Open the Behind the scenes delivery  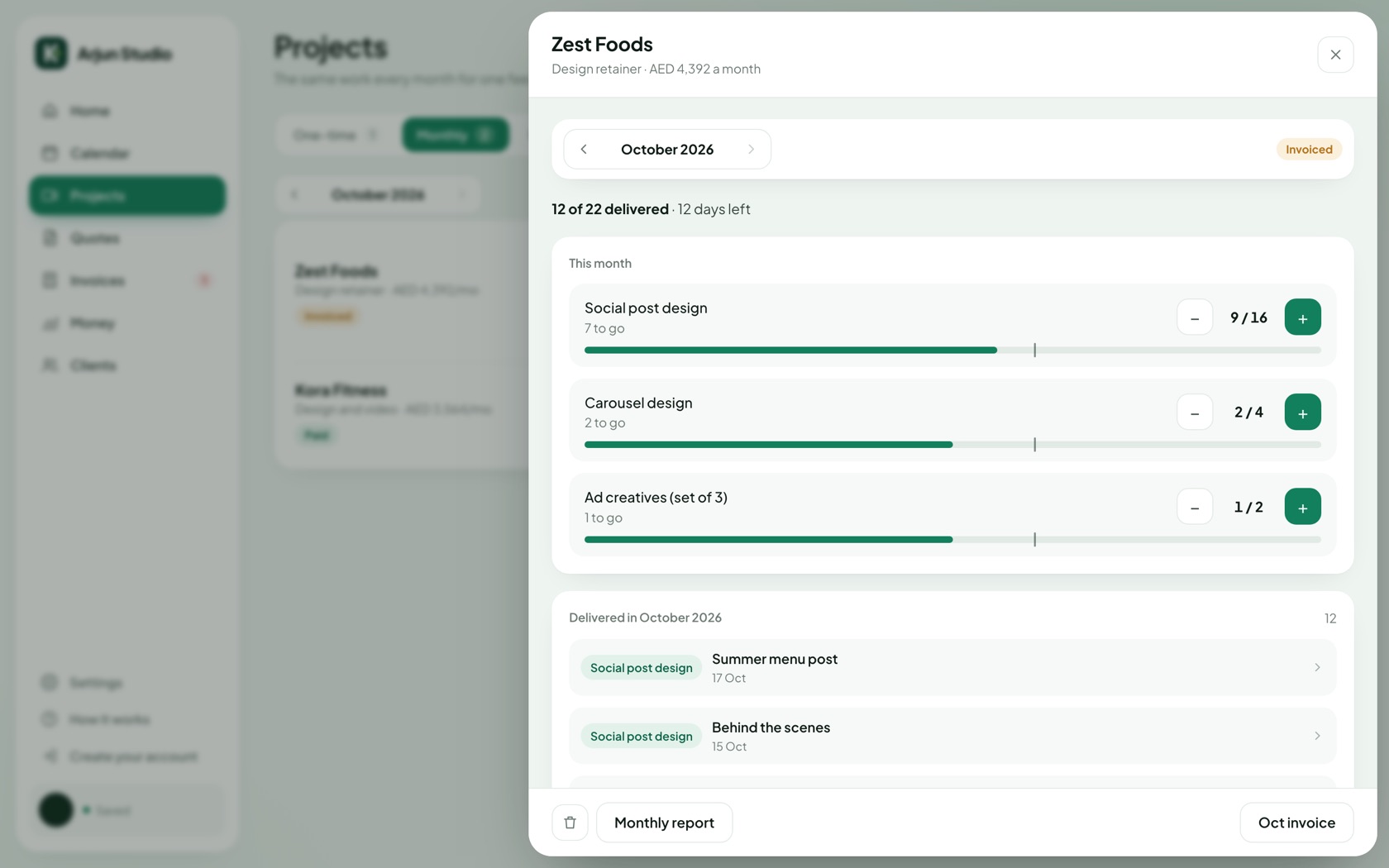click(x=952, y=736)
